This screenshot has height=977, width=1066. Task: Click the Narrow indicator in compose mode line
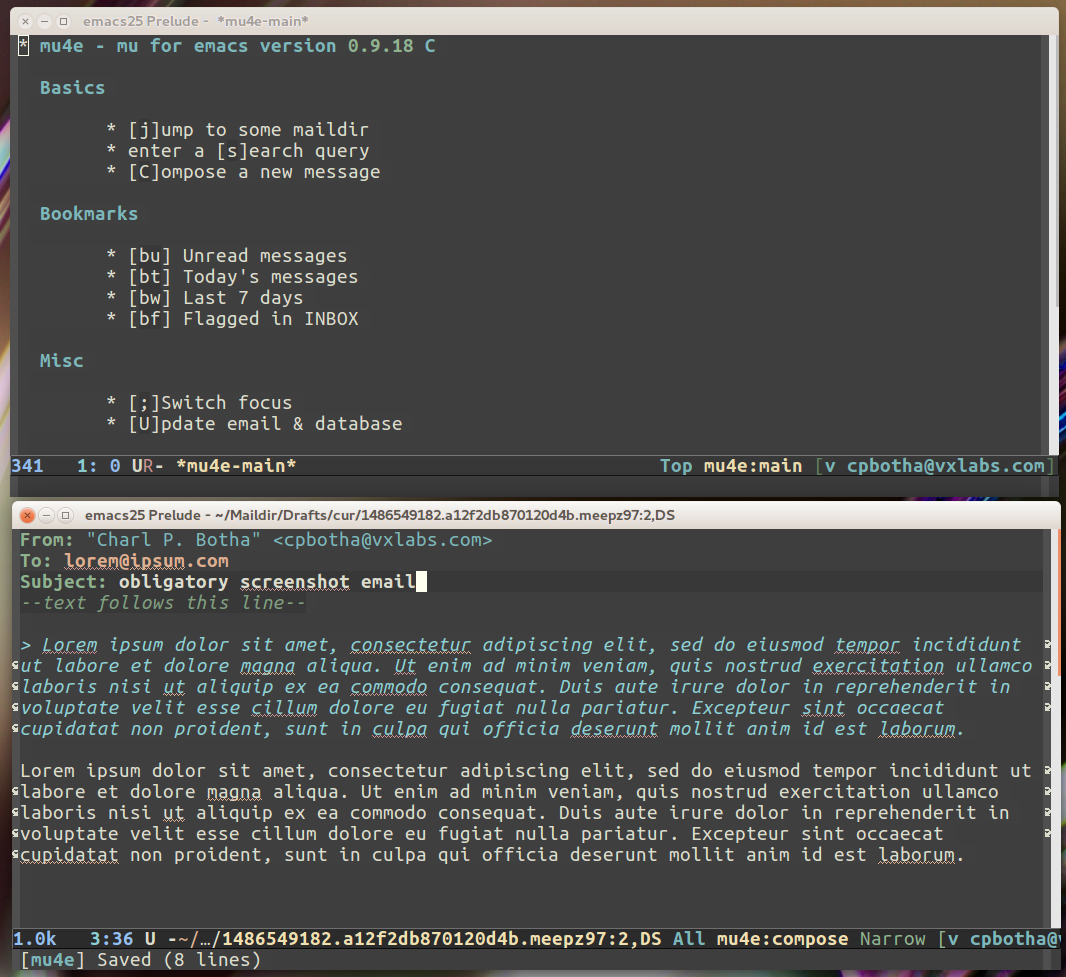pos(892,939)
